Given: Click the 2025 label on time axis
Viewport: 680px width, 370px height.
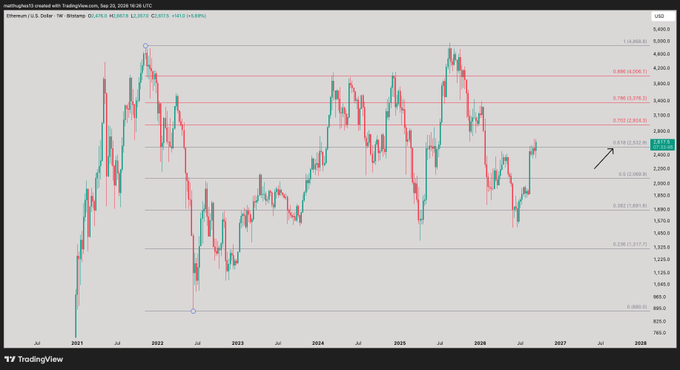Looking at the screenshot, I should coord(399,343).
